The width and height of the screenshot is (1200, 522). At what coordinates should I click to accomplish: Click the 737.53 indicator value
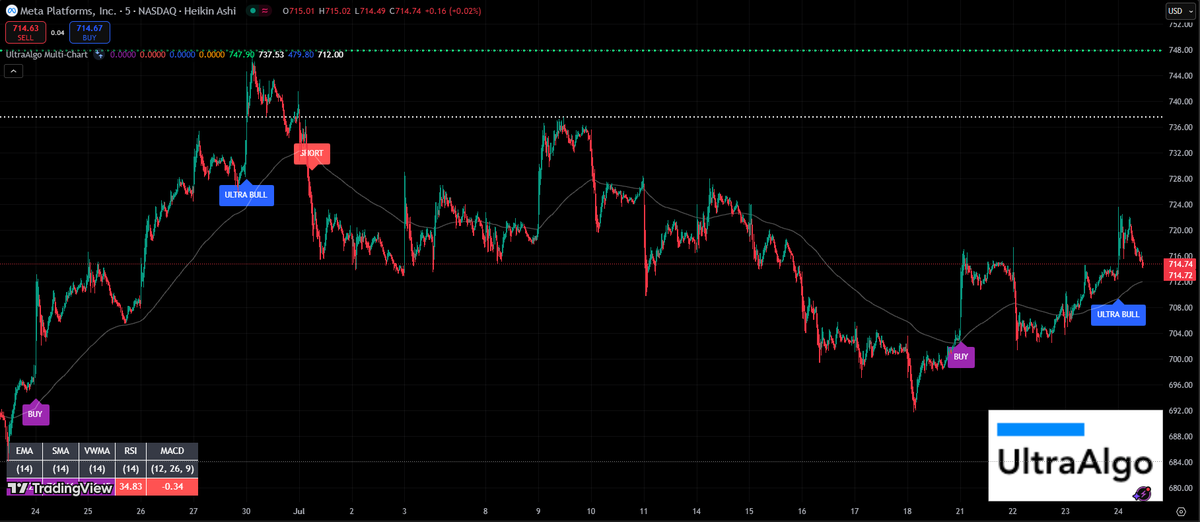pyautogui.click(x=271, y=54)
